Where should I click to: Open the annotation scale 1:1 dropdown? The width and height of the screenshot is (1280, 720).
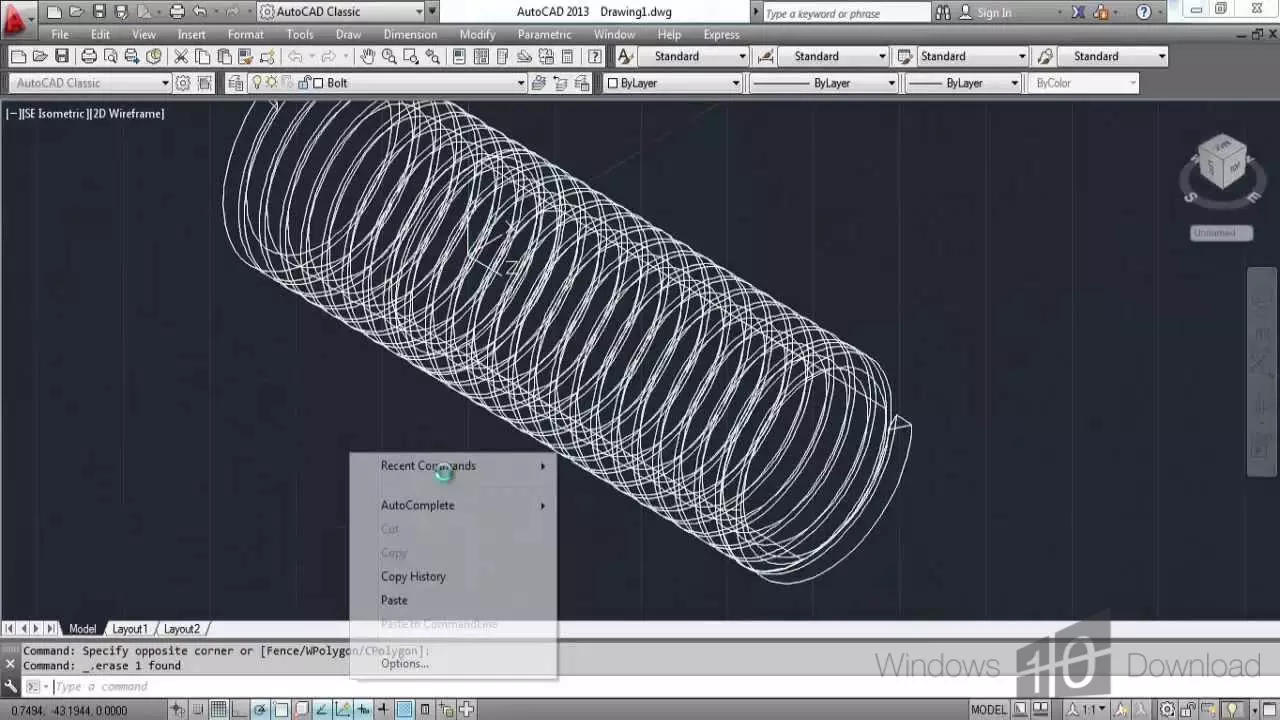1088,710
